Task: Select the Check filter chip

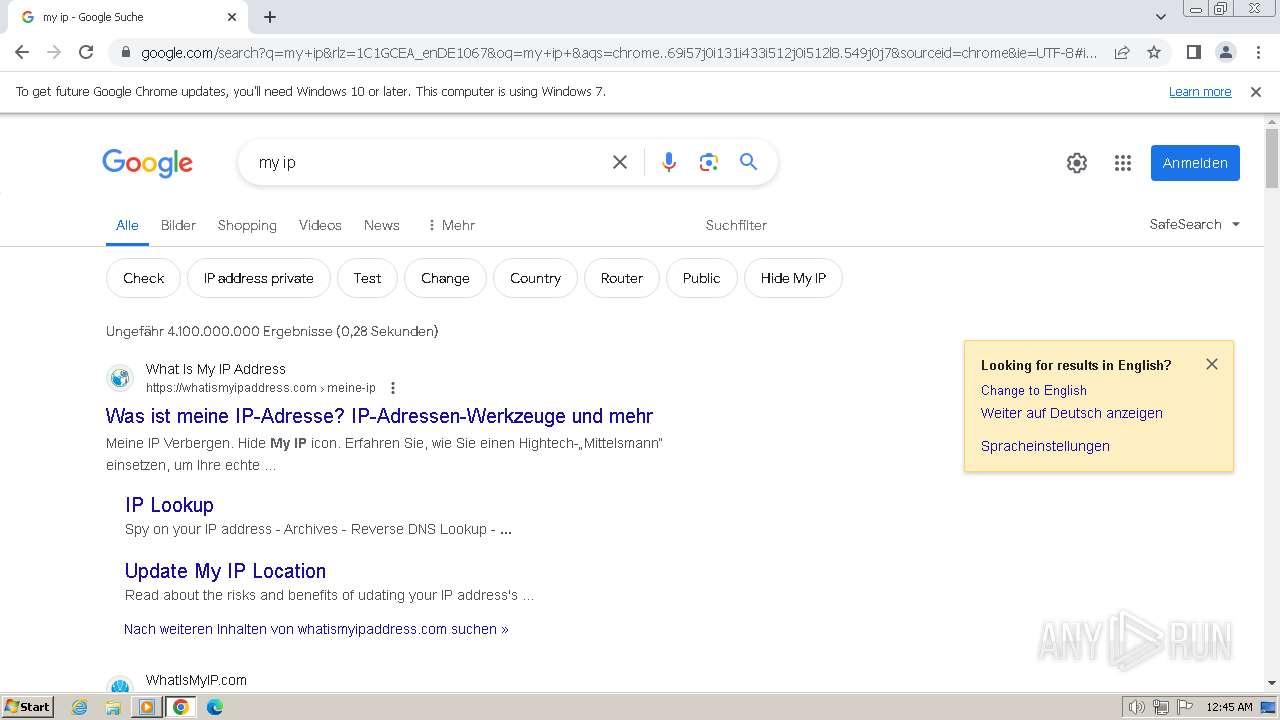Action: [x=143, y=278]
